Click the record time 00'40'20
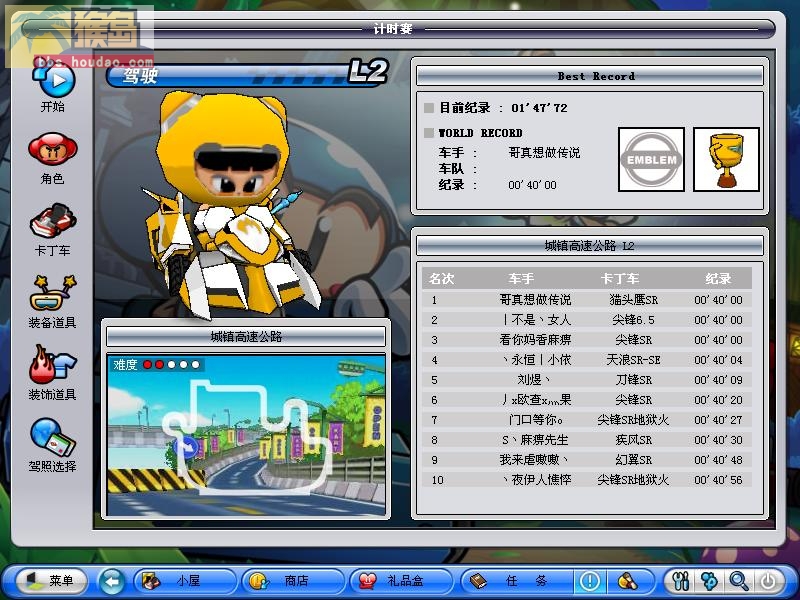 [x=718, y=400]
